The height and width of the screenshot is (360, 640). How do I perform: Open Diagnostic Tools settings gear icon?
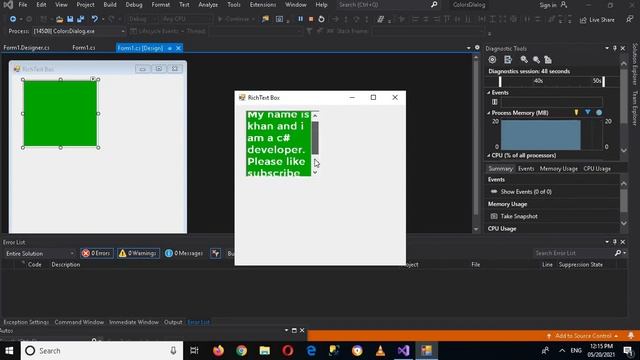click(492, 60)
